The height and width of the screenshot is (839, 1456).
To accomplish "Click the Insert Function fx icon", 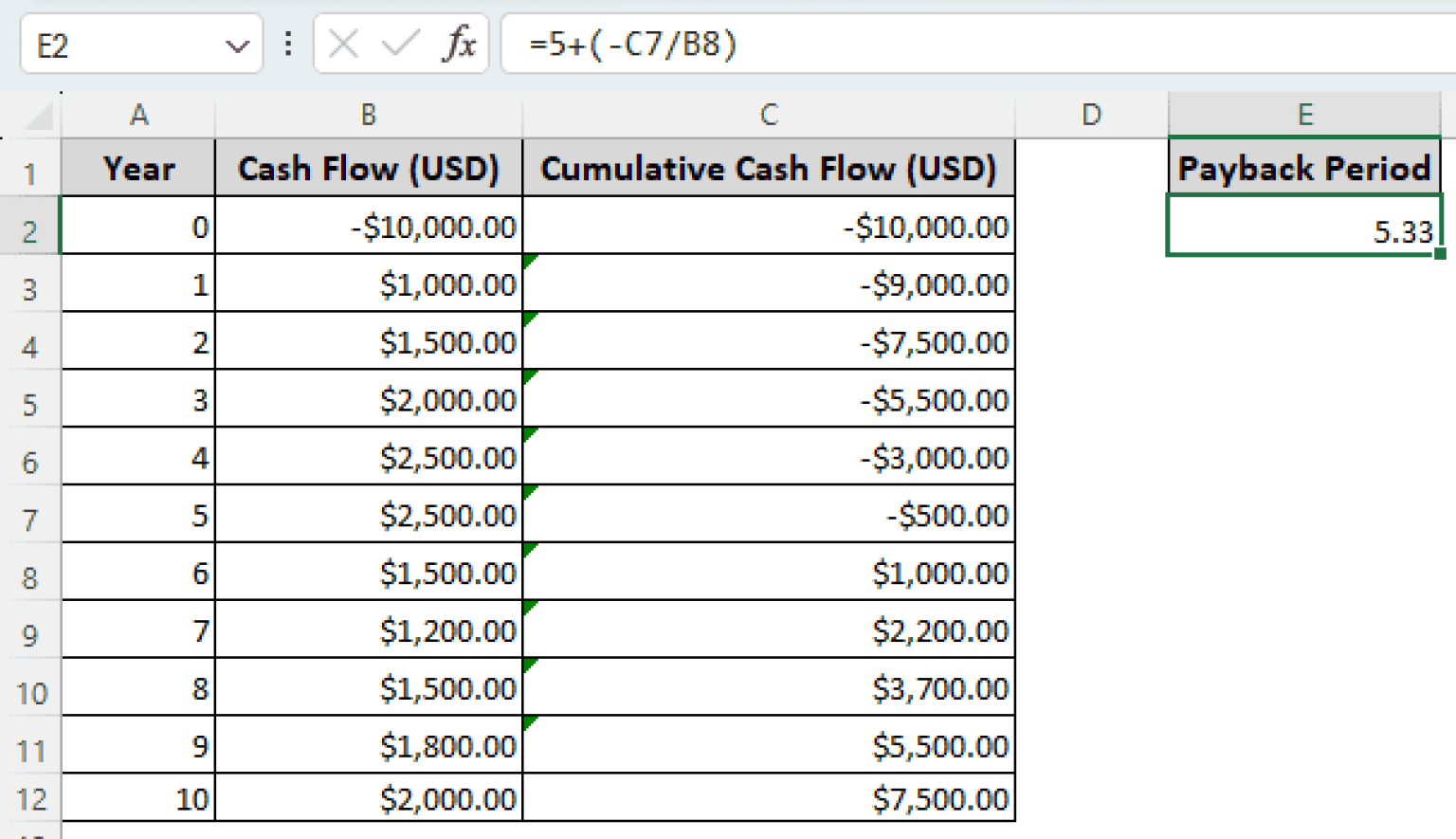I will [460, 44].
